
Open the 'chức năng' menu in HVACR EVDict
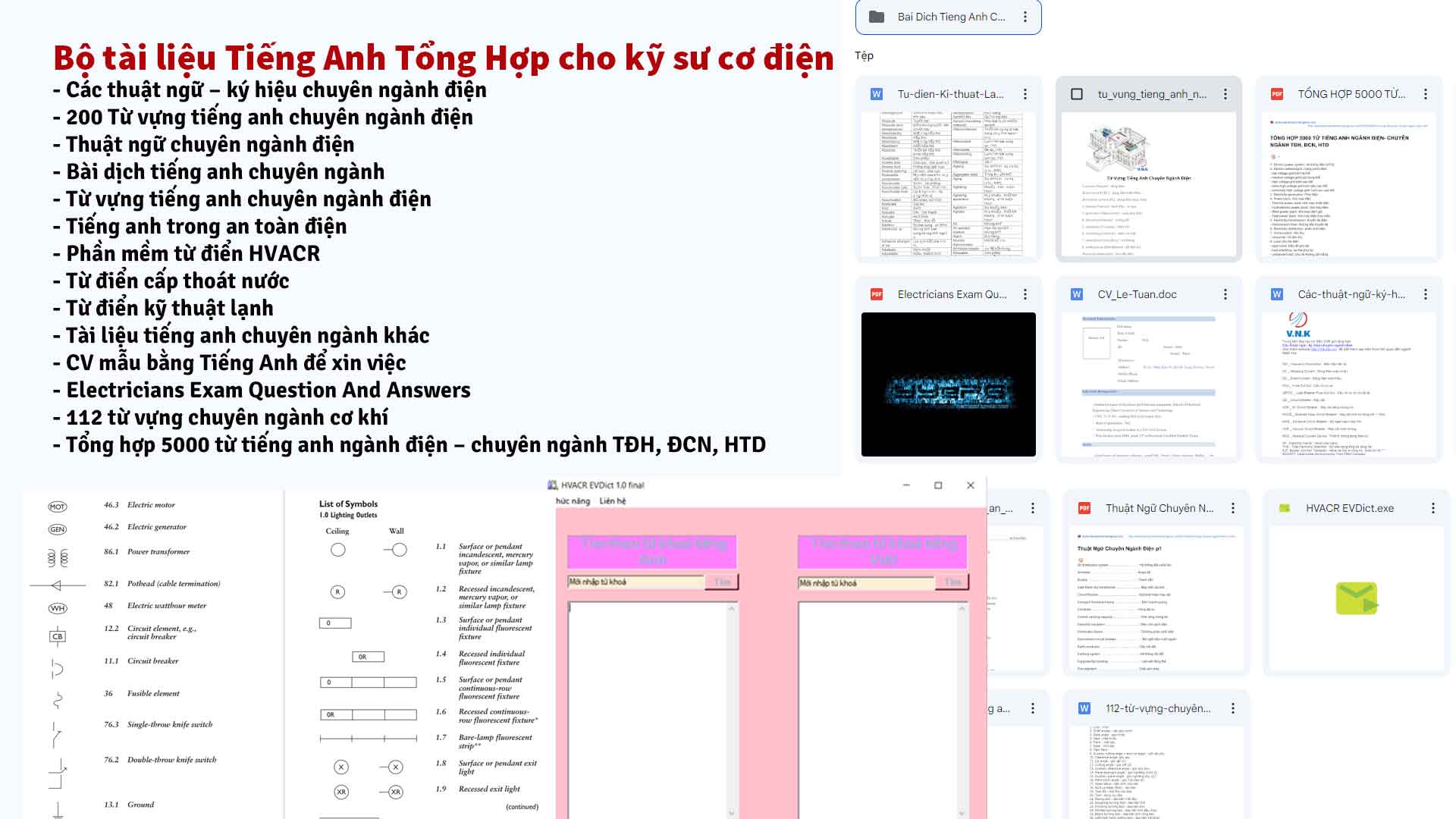(573, 501)
